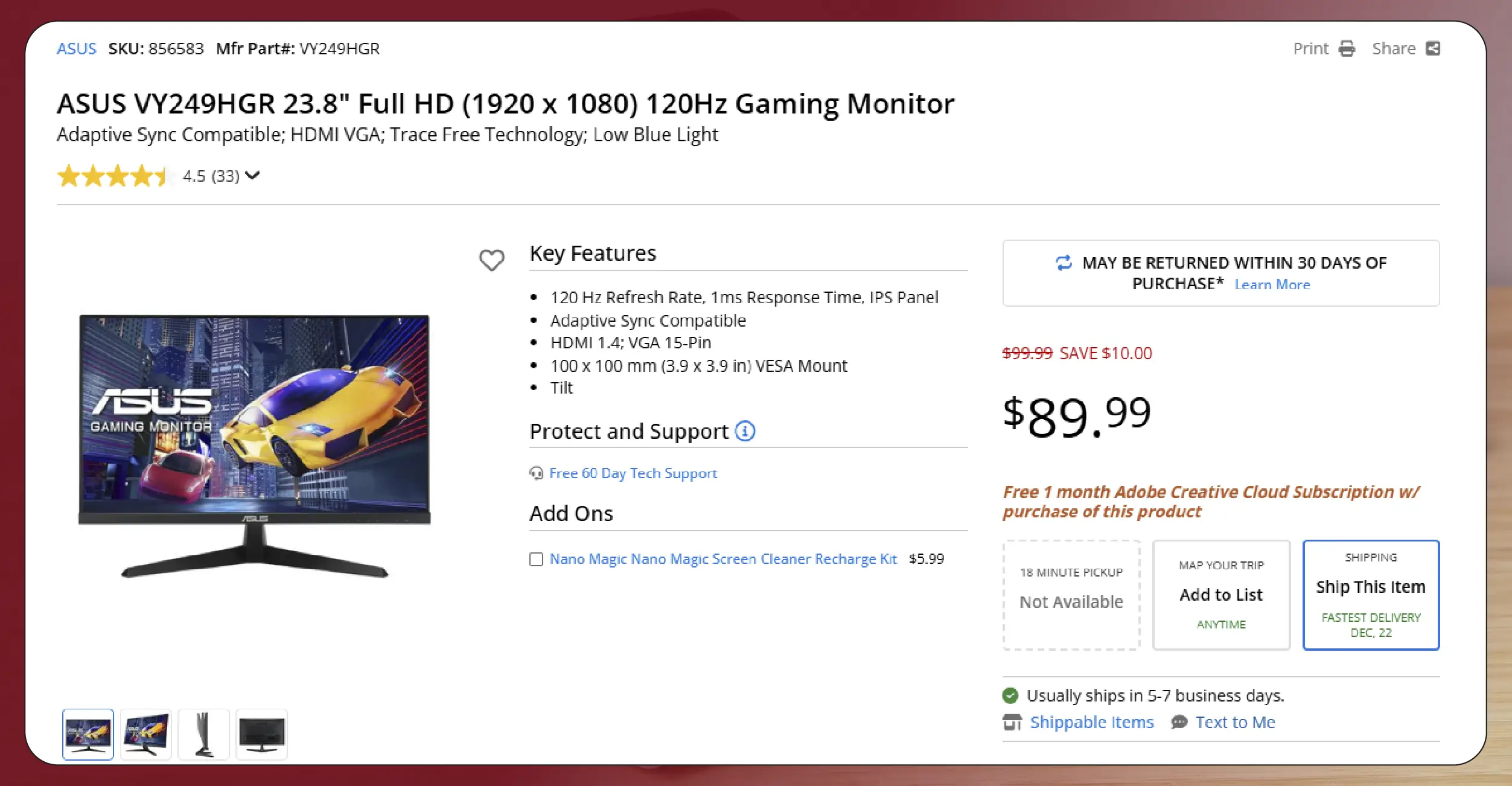Viewport: 1512px width, 786px height.
Task: Select the 18 Minute Pickup option
Action: [1071, 595]
